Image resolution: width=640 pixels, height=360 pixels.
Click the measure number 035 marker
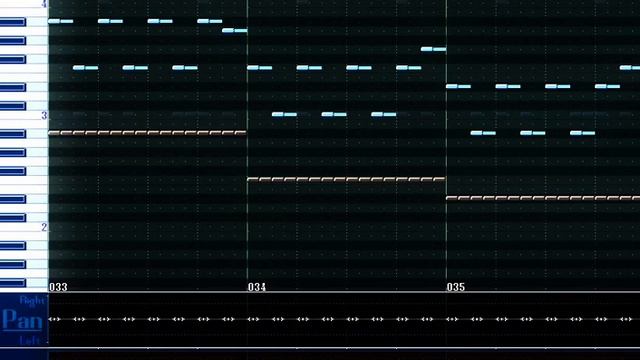pos(456,287)
